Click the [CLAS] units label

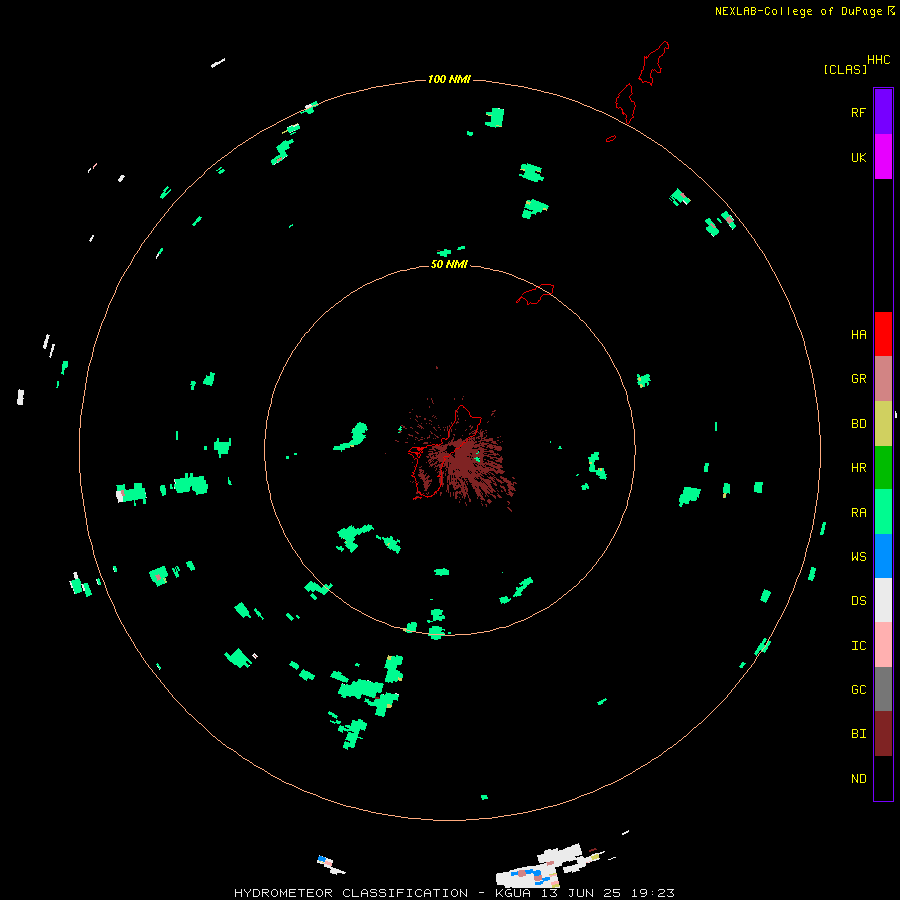[845, 69]
